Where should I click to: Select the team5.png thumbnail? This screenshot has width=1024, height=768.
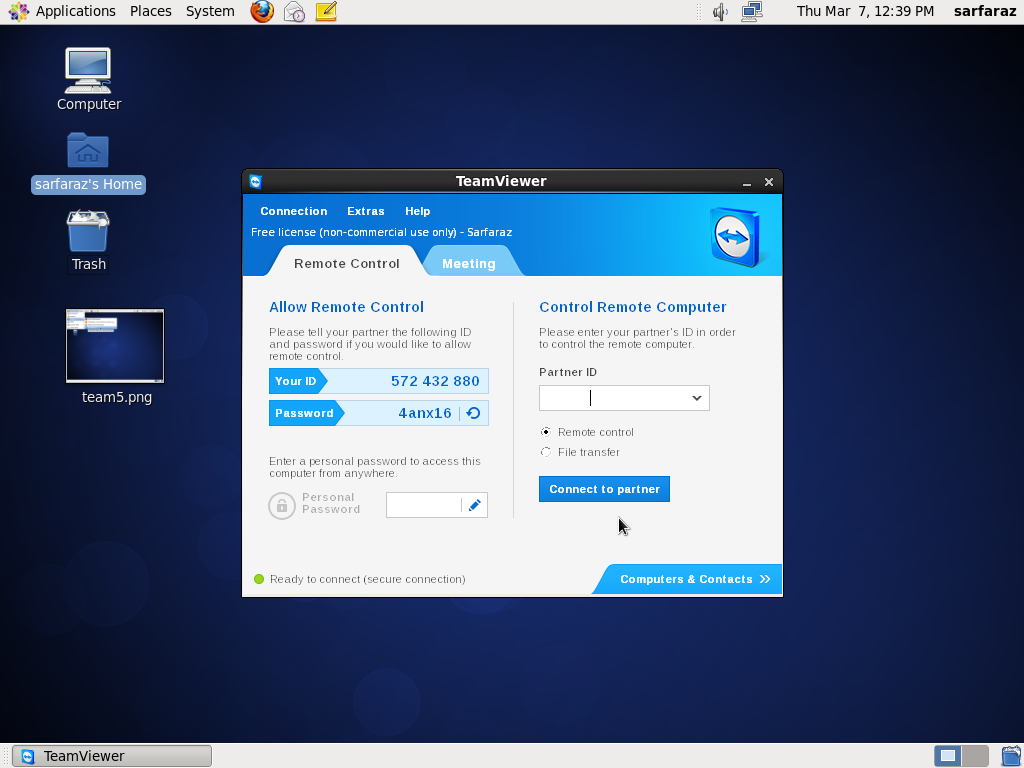click(x=115, y=345)
